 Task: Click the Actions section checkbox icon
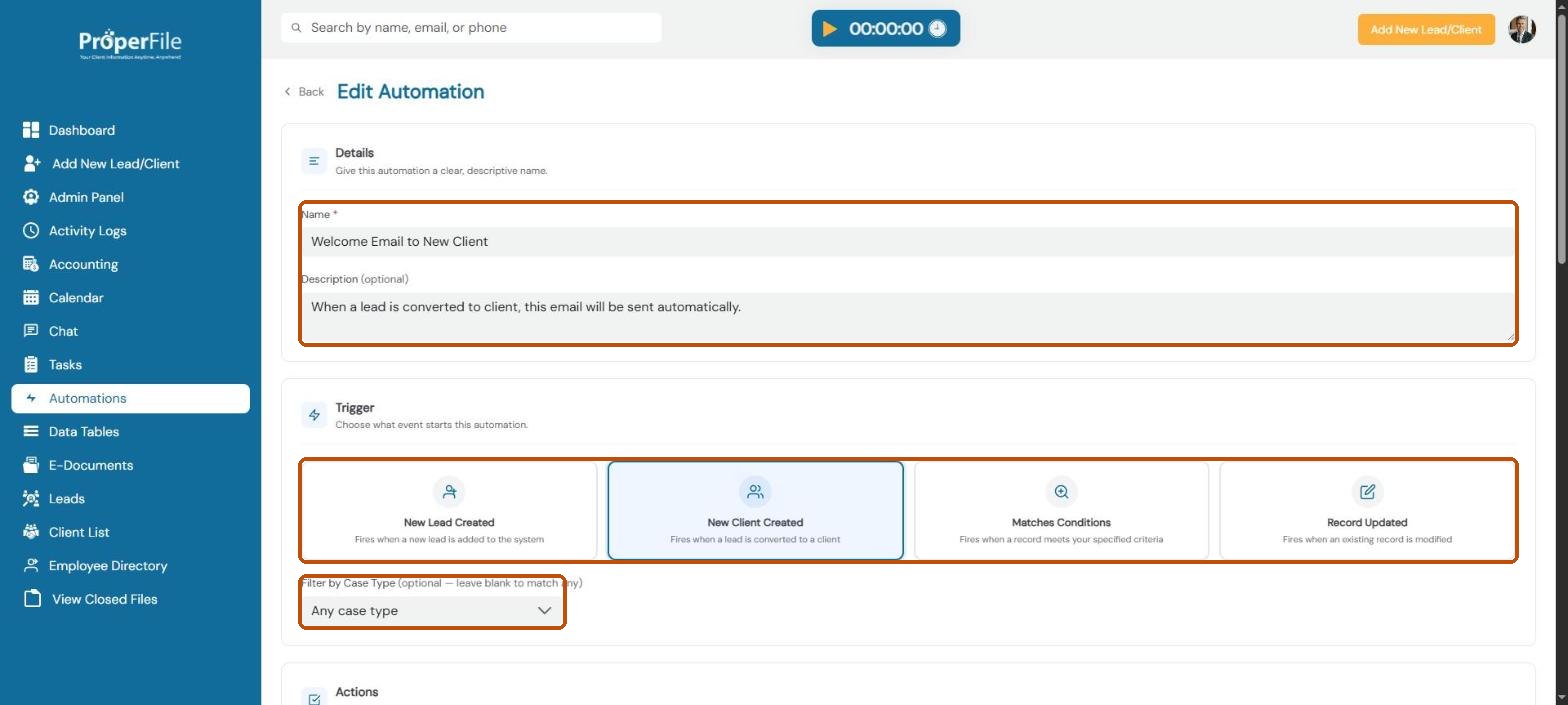pos(314,698)
